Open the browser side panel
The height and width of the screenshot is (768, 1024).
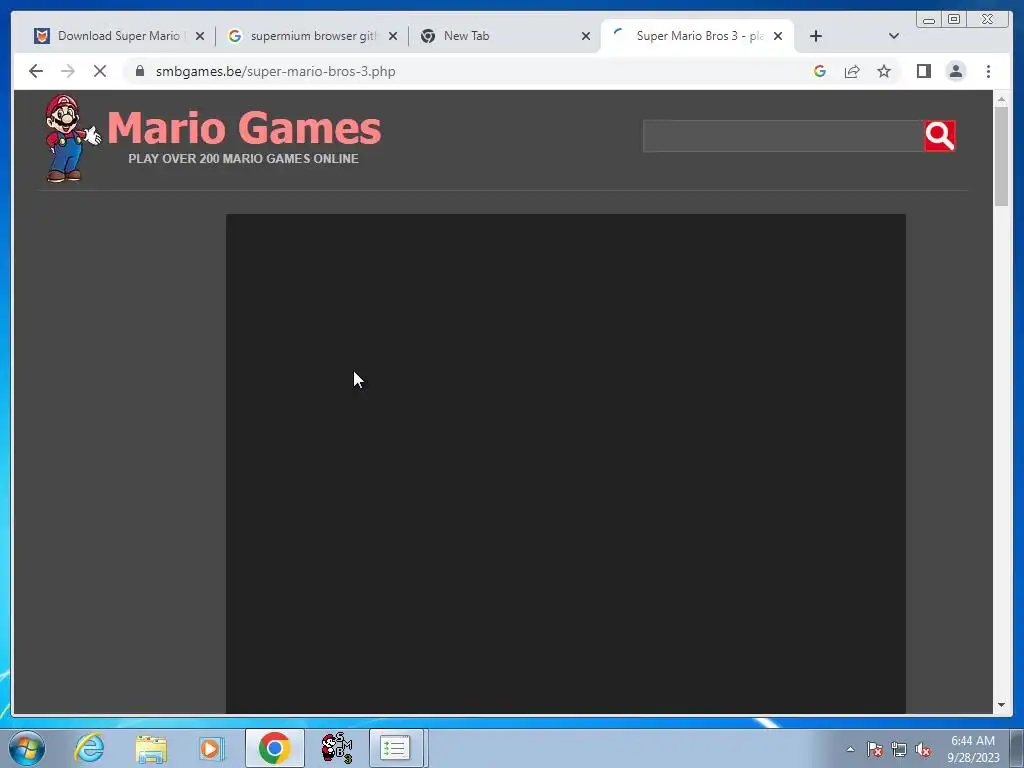[923, 71]
